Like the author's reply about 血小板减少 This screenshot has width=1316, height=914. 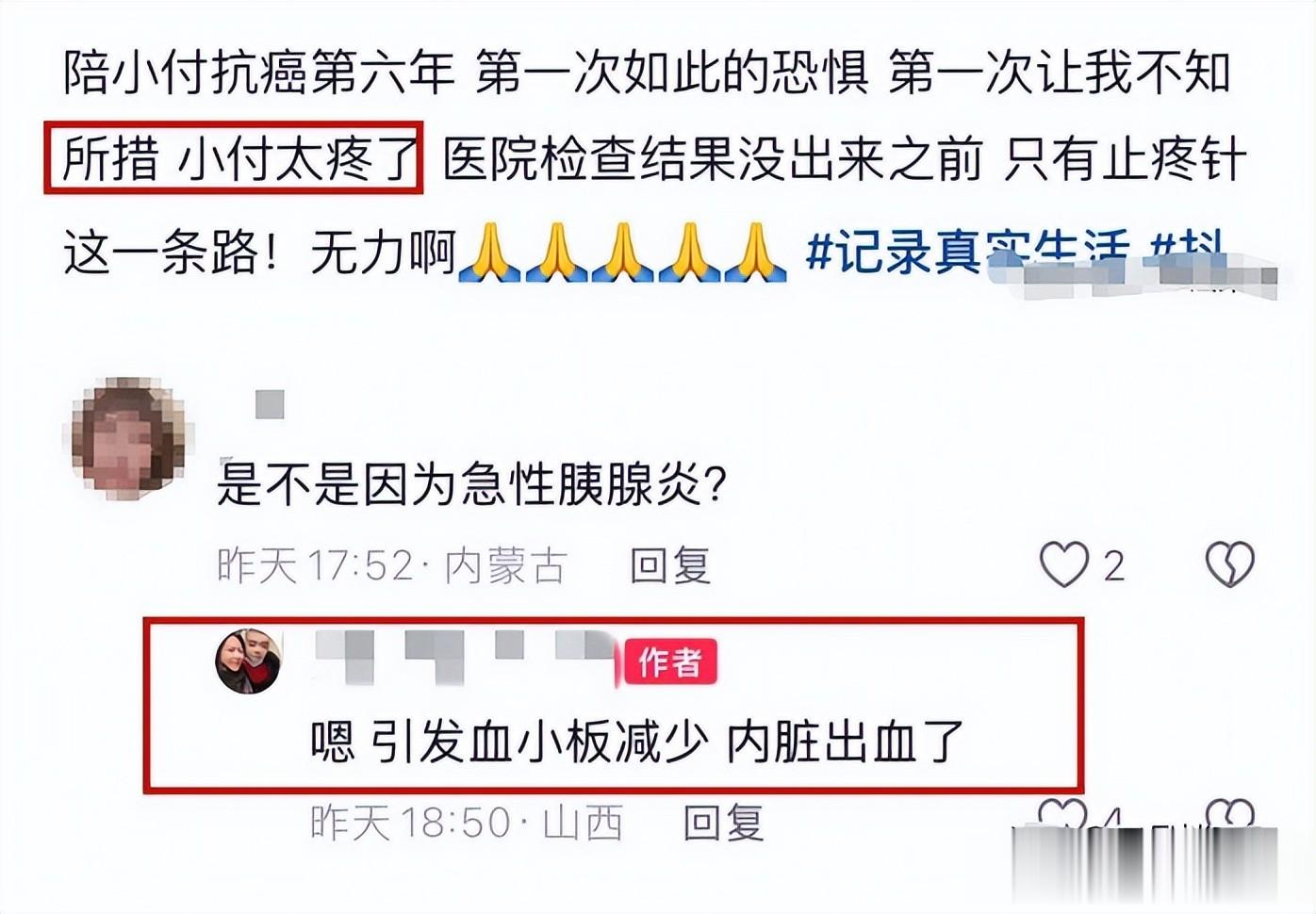point(1061,815)
